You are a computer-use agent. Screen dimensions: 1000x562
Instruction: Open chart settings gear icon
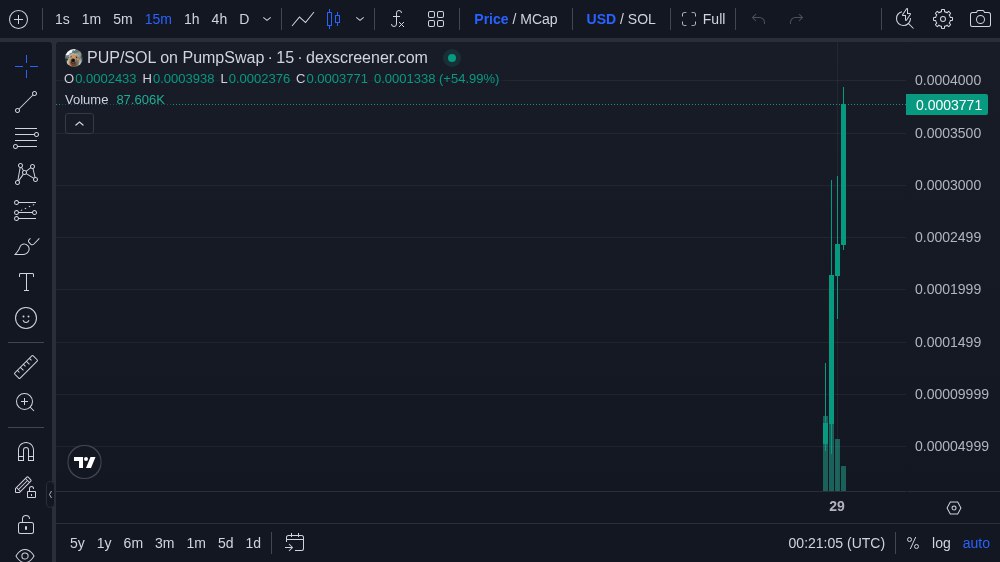tap(942, 19)
